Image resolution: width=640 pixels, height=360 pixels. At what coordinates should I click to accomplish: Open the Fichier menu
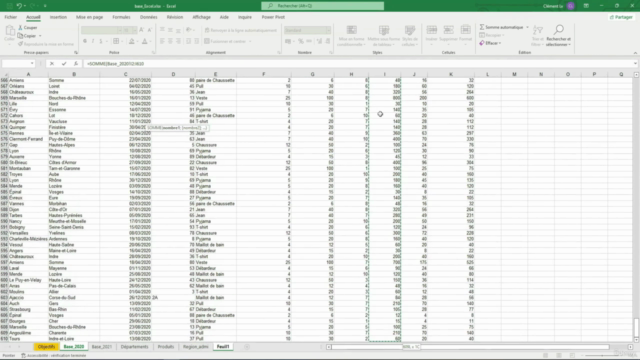11,17
